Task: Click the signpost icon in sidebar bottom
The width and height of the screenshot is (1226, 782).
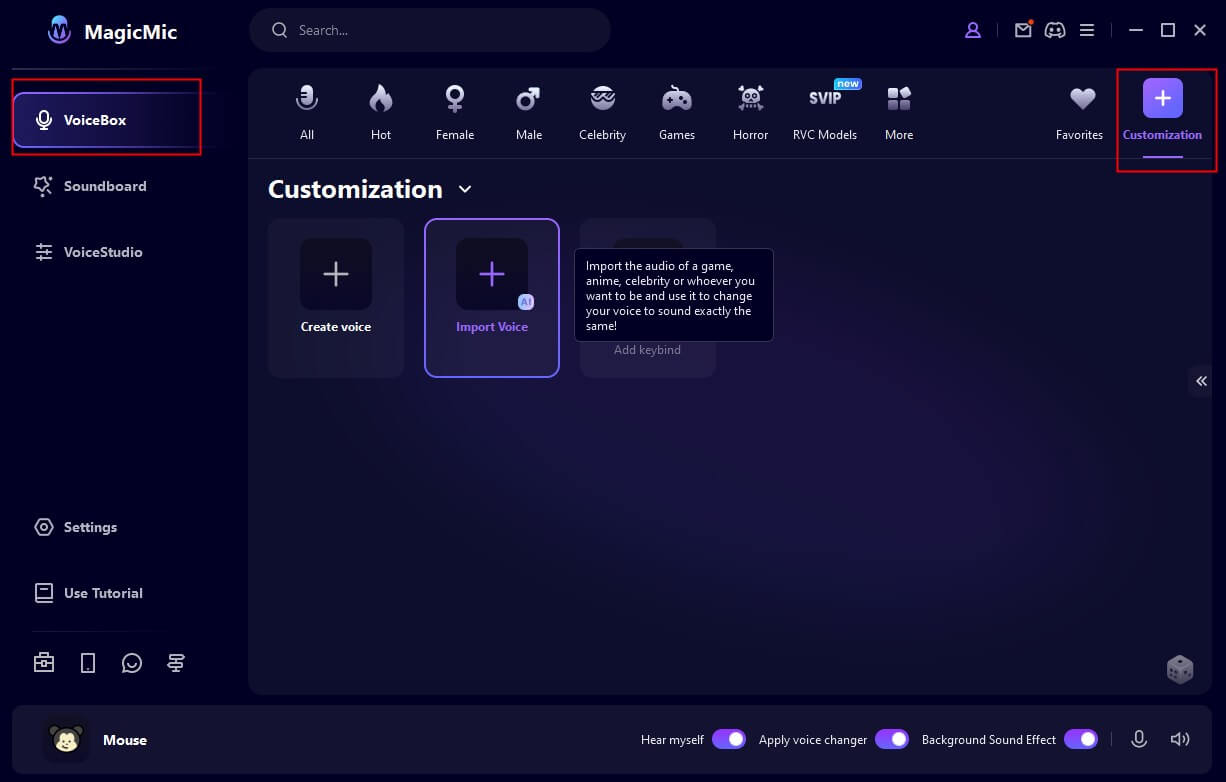Action: click(x=176, y=662)
